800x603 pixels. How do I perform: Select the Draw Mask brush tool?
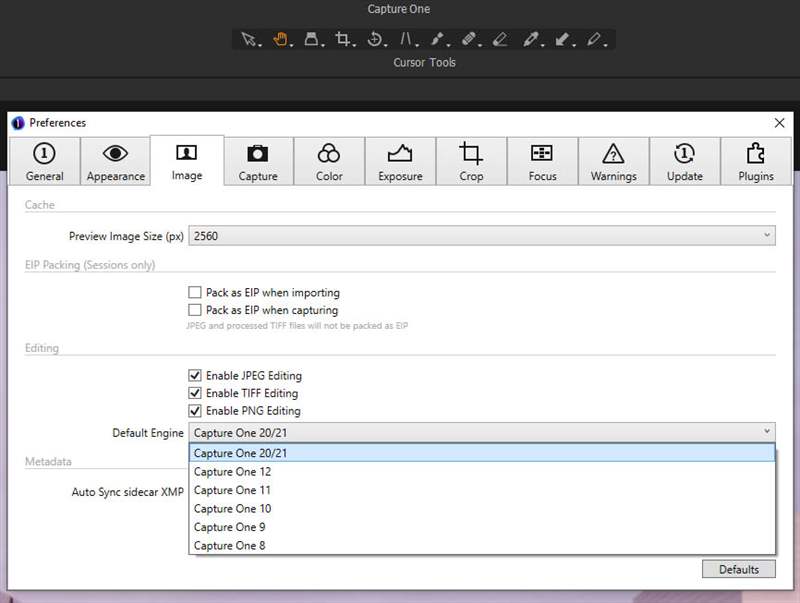(x=438, y=39)
